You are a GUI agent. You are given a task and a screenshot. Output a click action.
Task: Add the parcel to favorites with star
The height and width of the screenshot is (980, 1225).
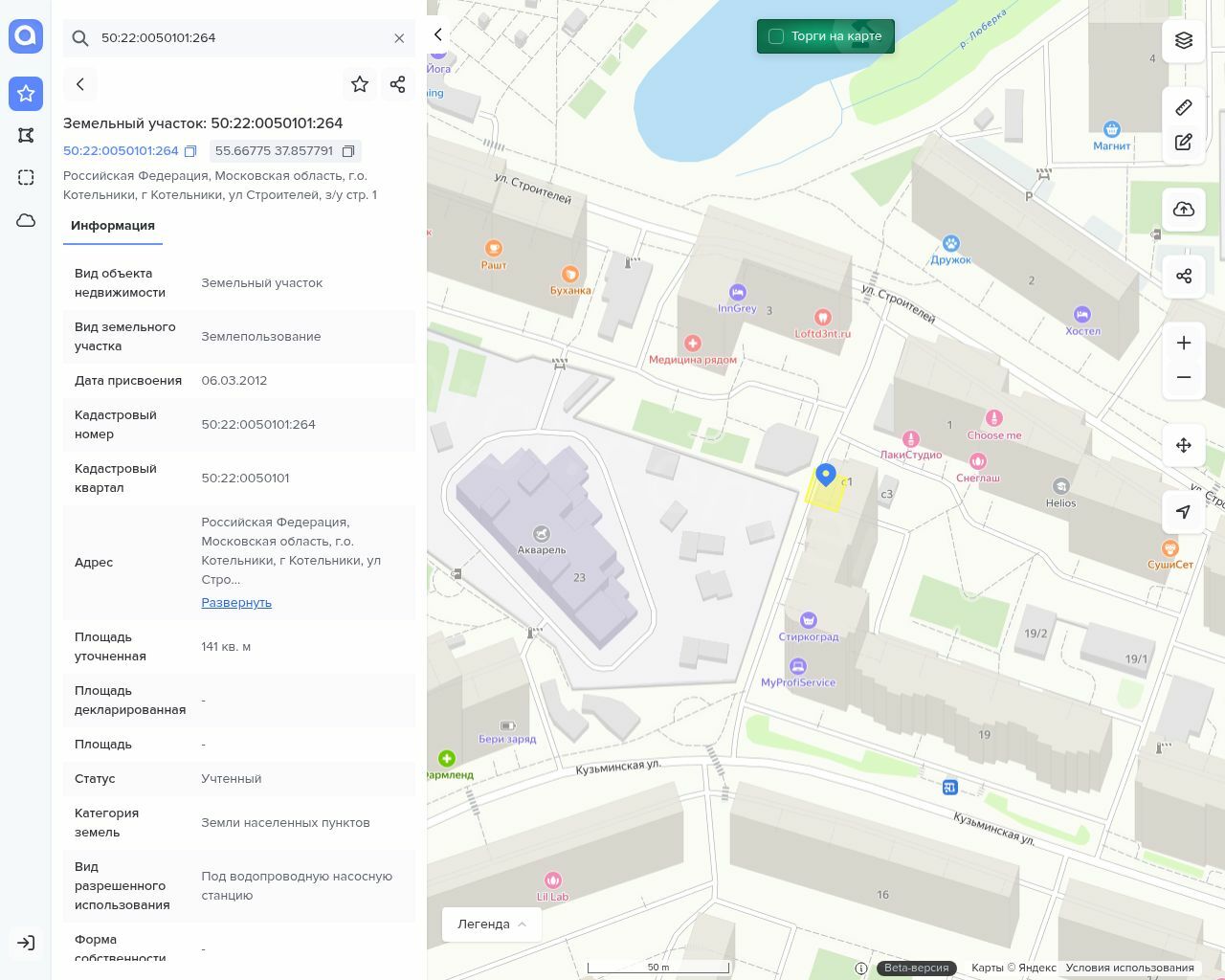360,84
